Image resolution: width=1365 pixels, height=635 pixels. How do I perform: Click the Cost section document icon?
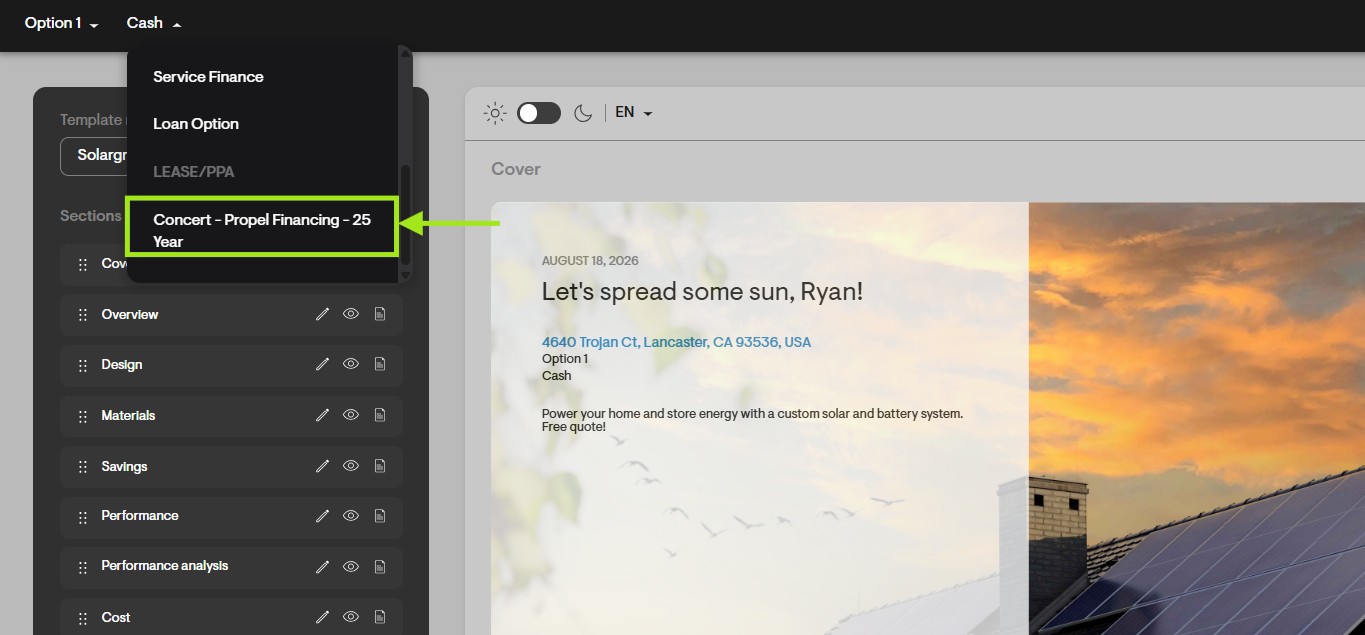[x=380, y=617]
